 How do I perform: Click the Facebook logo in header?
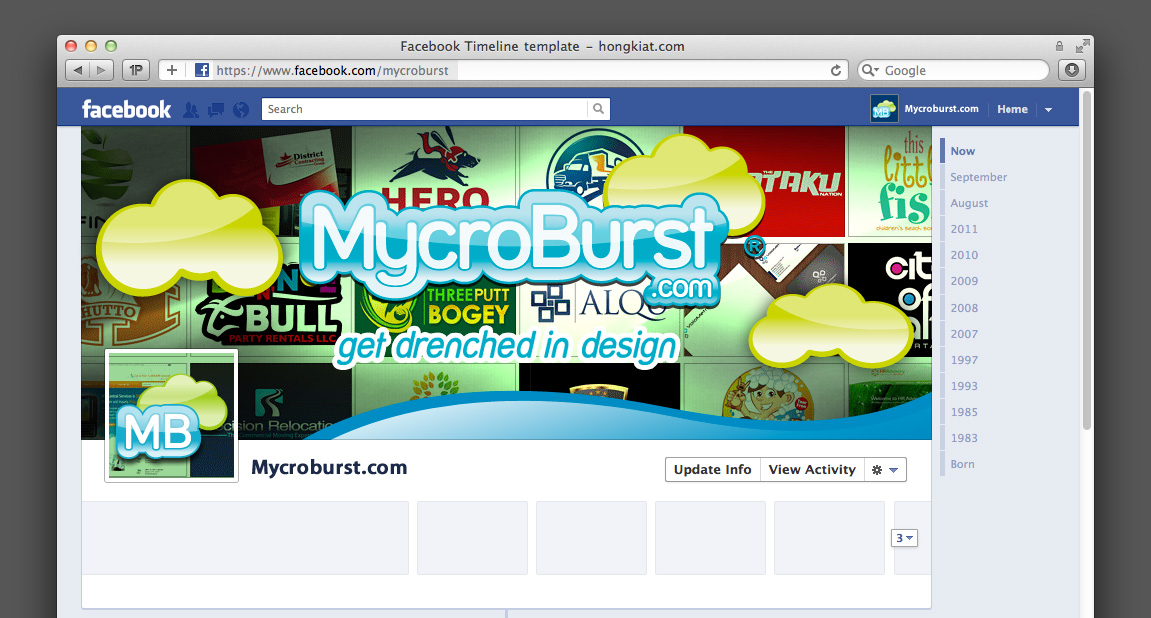(126, 109)
